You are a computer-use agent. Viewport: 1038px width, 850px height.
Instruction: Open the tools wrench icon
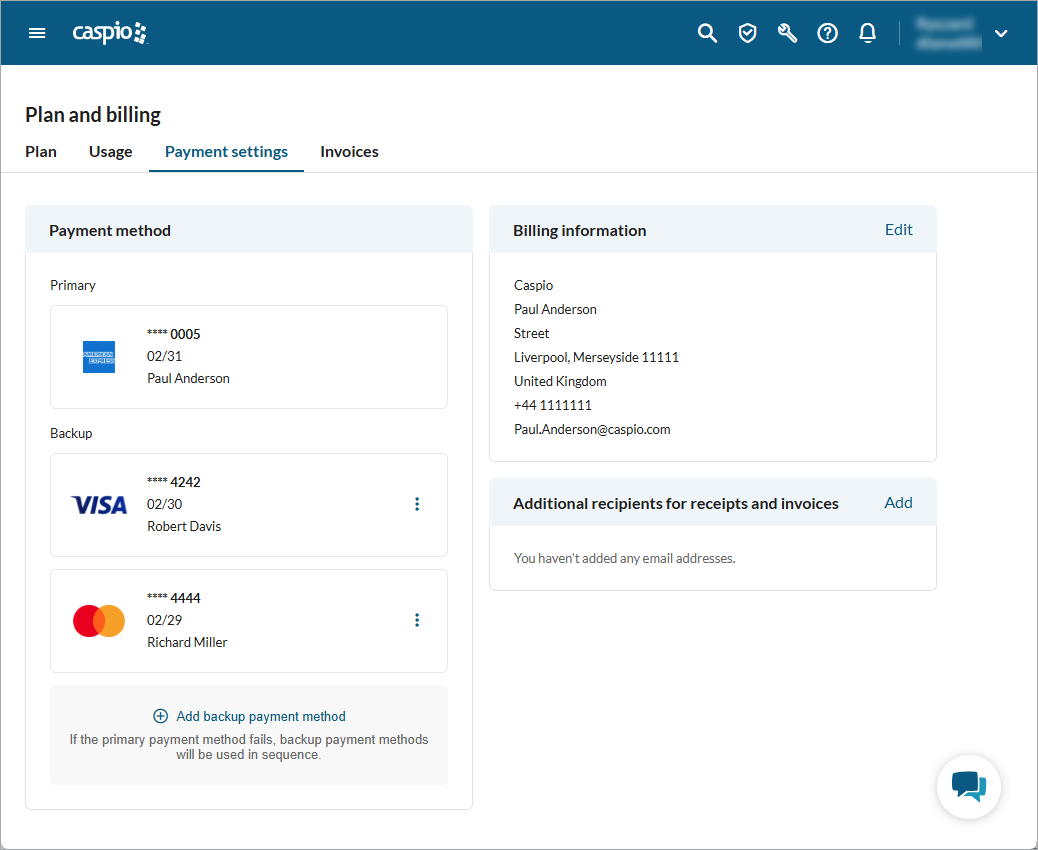787,33
